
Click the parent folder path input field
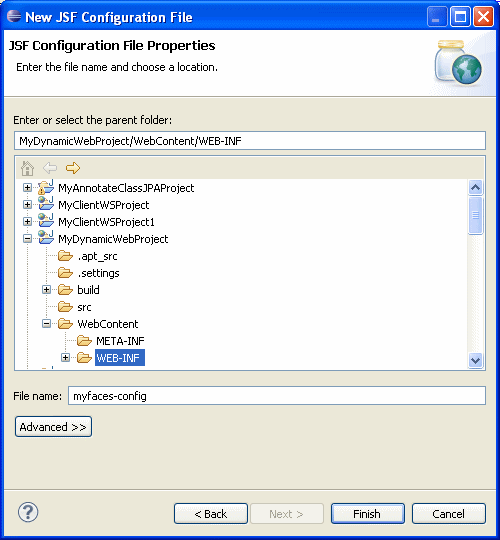tap(250, 141)
